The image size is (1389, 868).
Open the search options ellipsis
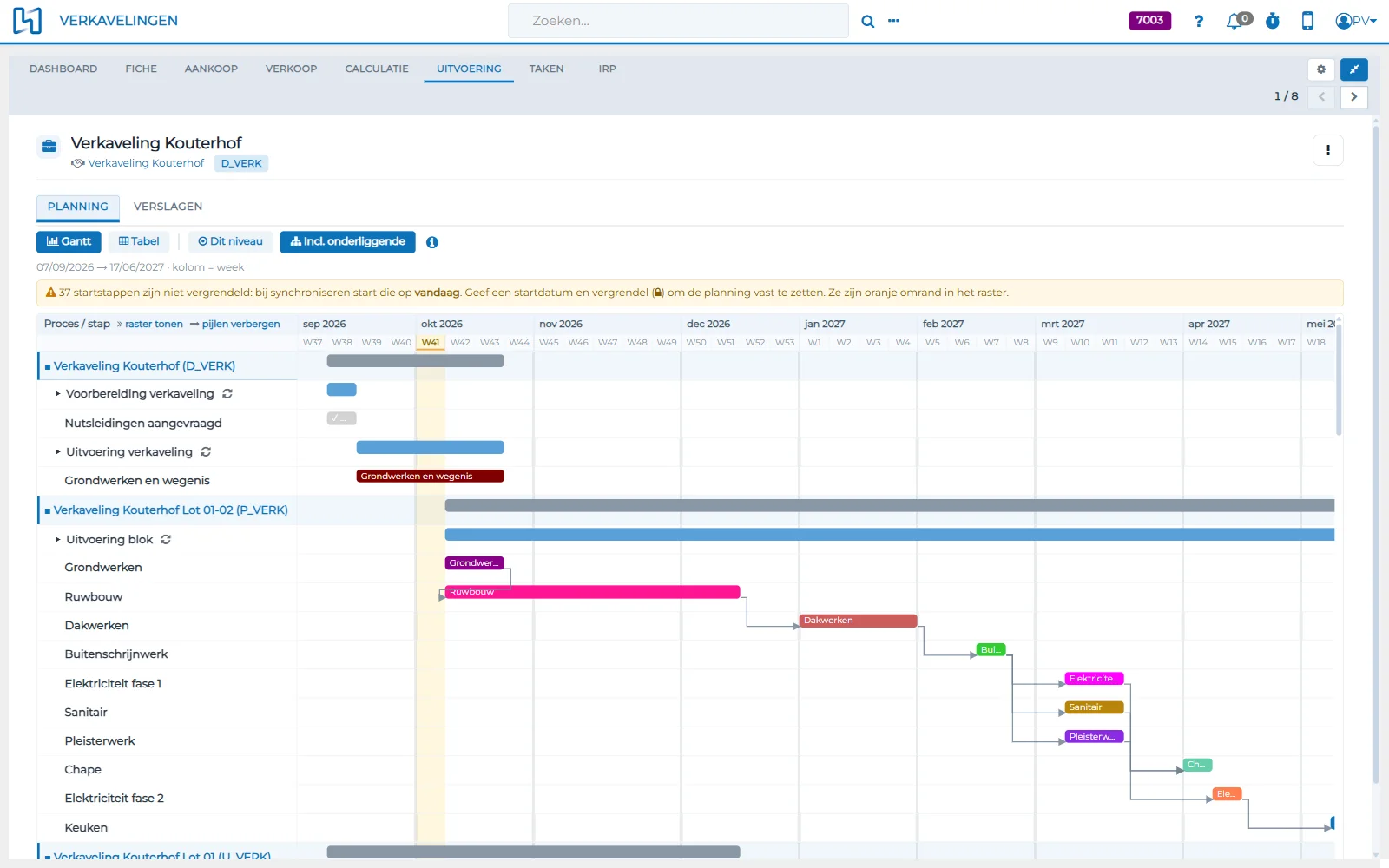893,21
